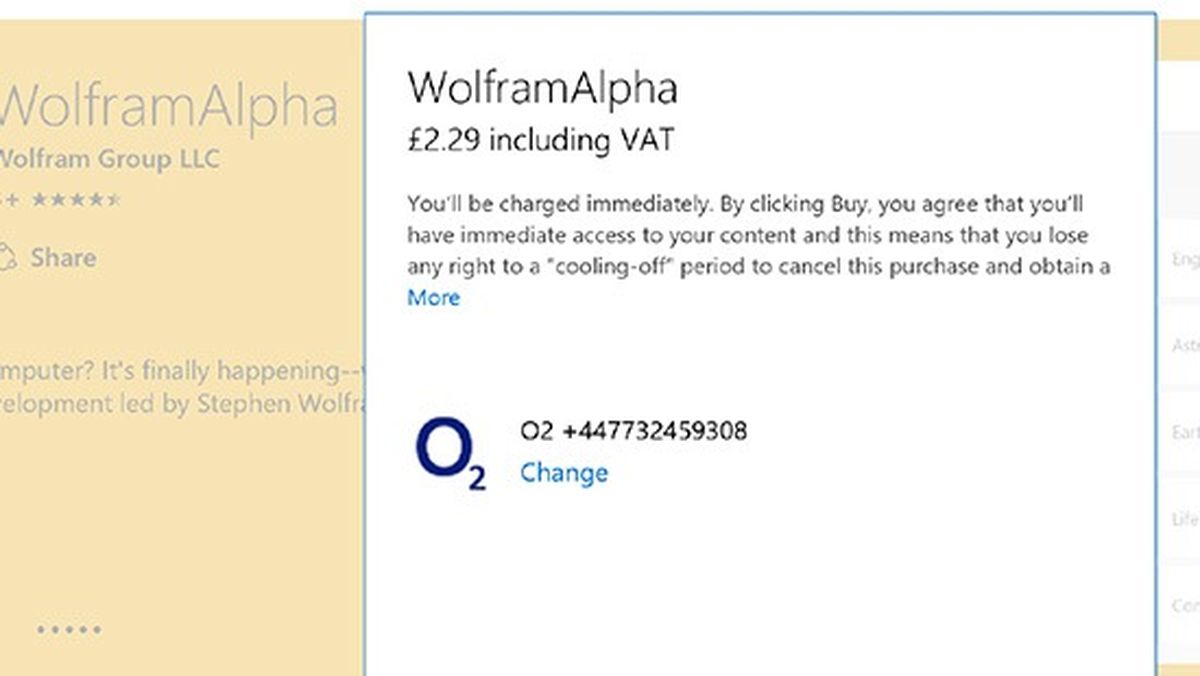Click the large WolframAlpha title behind the dialog
The image size is (1200, 676).
170,106
